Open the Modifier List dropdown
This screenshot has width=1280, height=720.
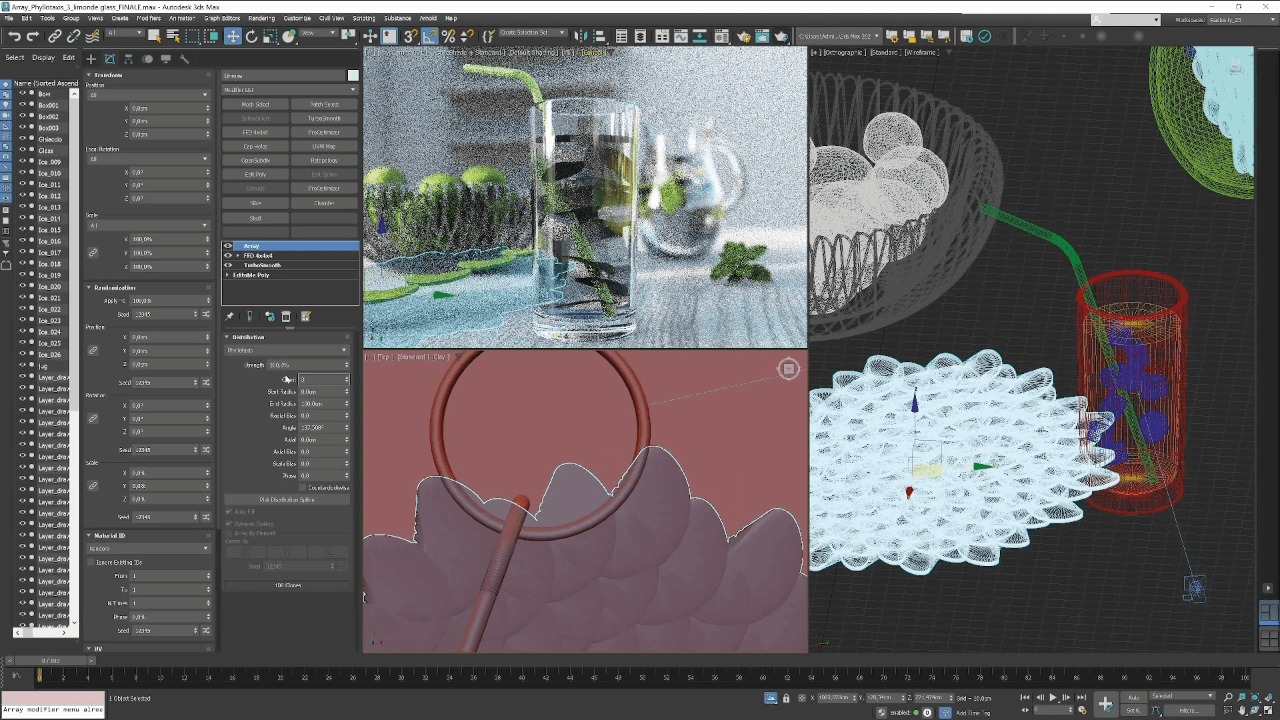pos(290,90)
